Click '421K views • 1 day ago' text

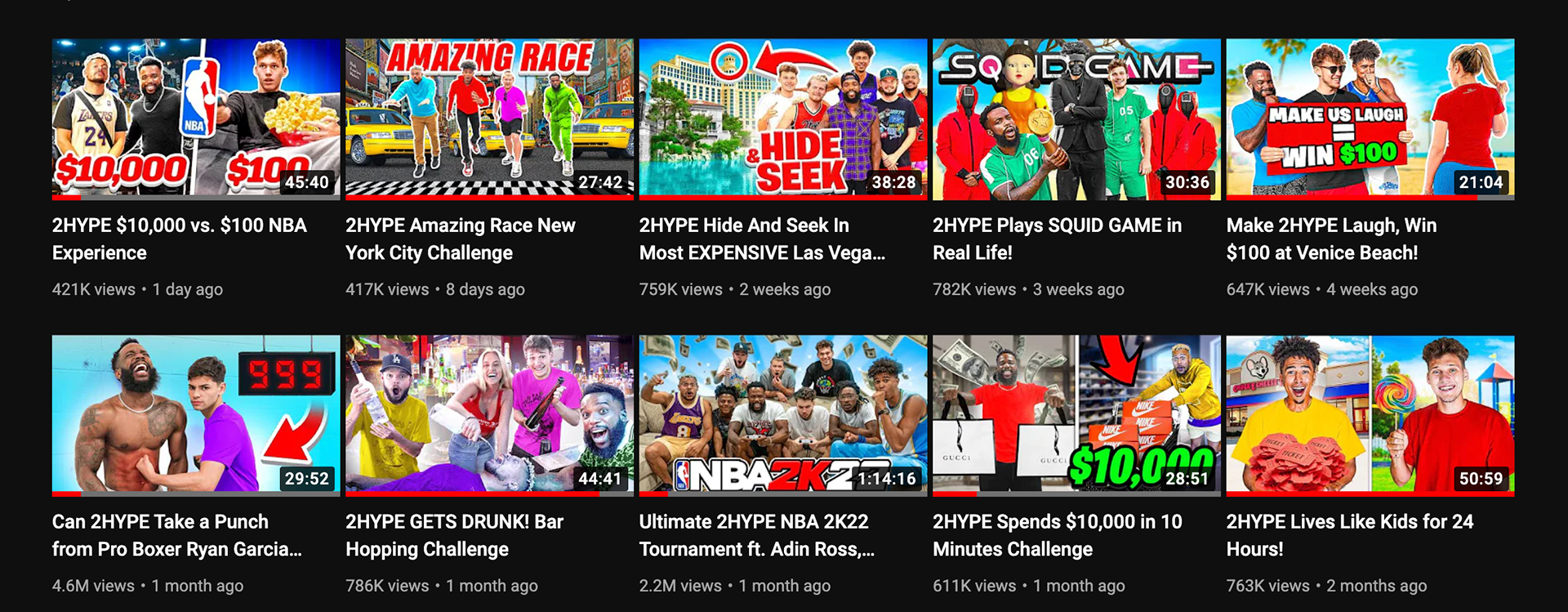[137, 289]
